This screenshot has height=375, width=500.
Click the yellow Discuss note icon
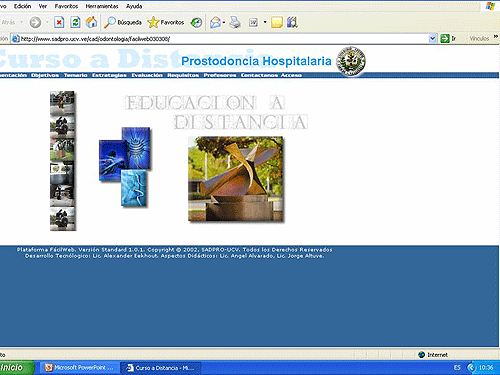tap(277, 22)
